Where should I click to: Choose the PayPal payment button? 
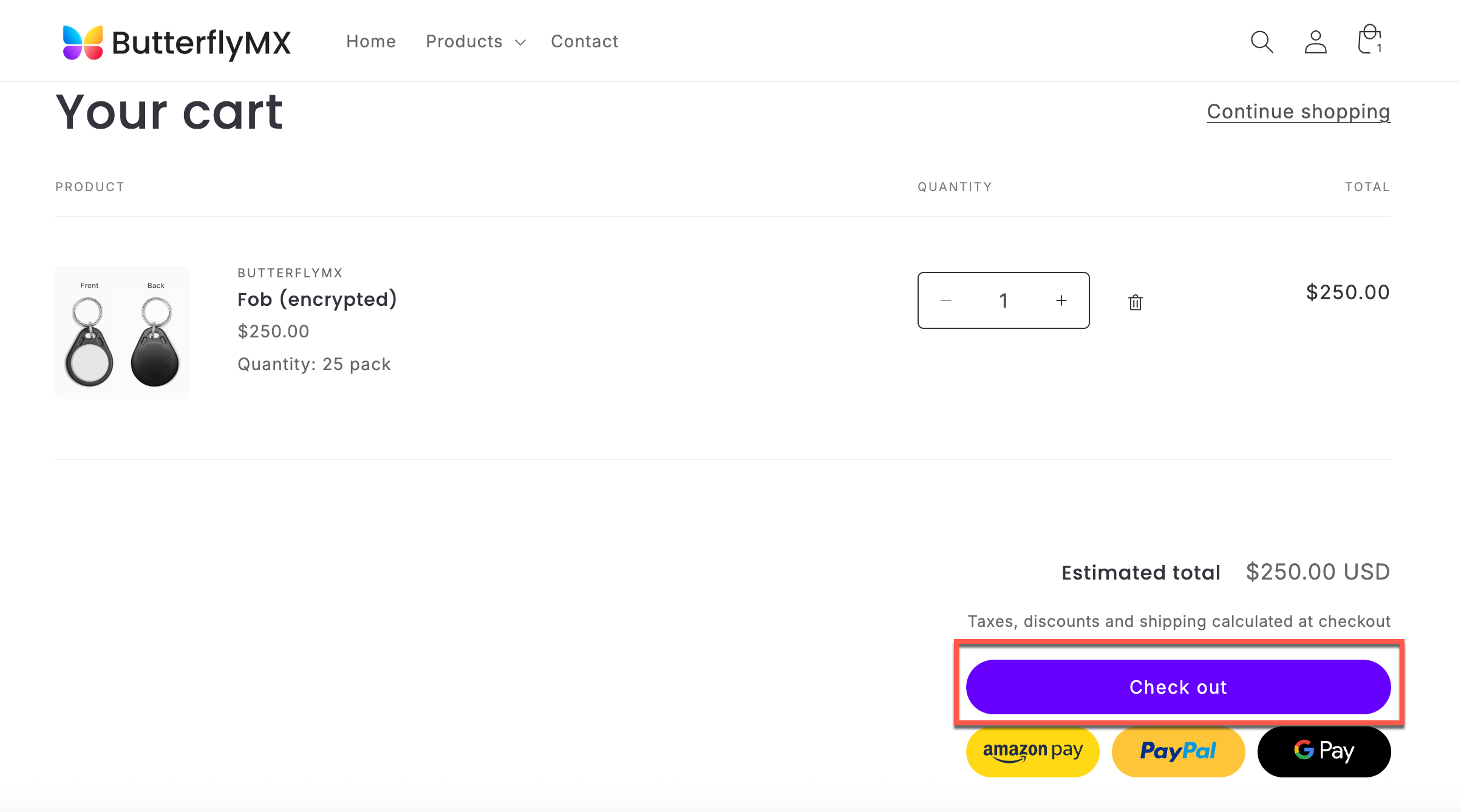pos(1178,751)
